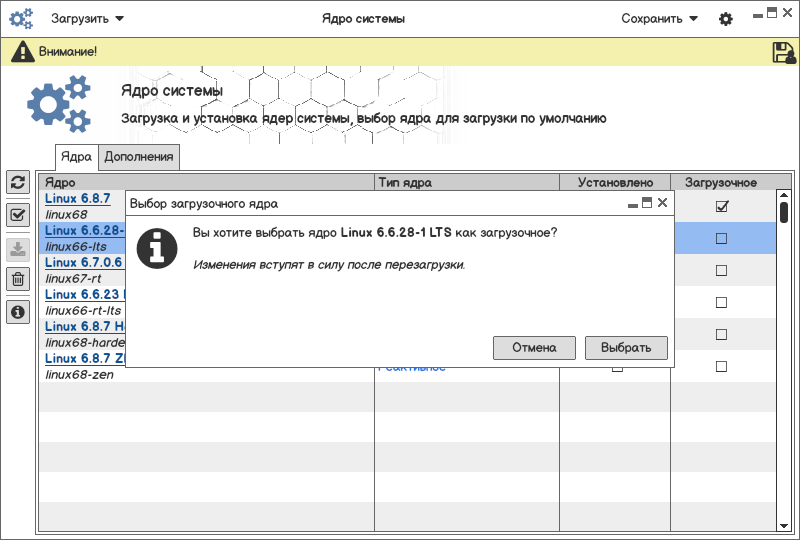Close the Выбор загрузочного ядра dialog
The height and width of the screenshot is (540, 800).
coord(662,203)
